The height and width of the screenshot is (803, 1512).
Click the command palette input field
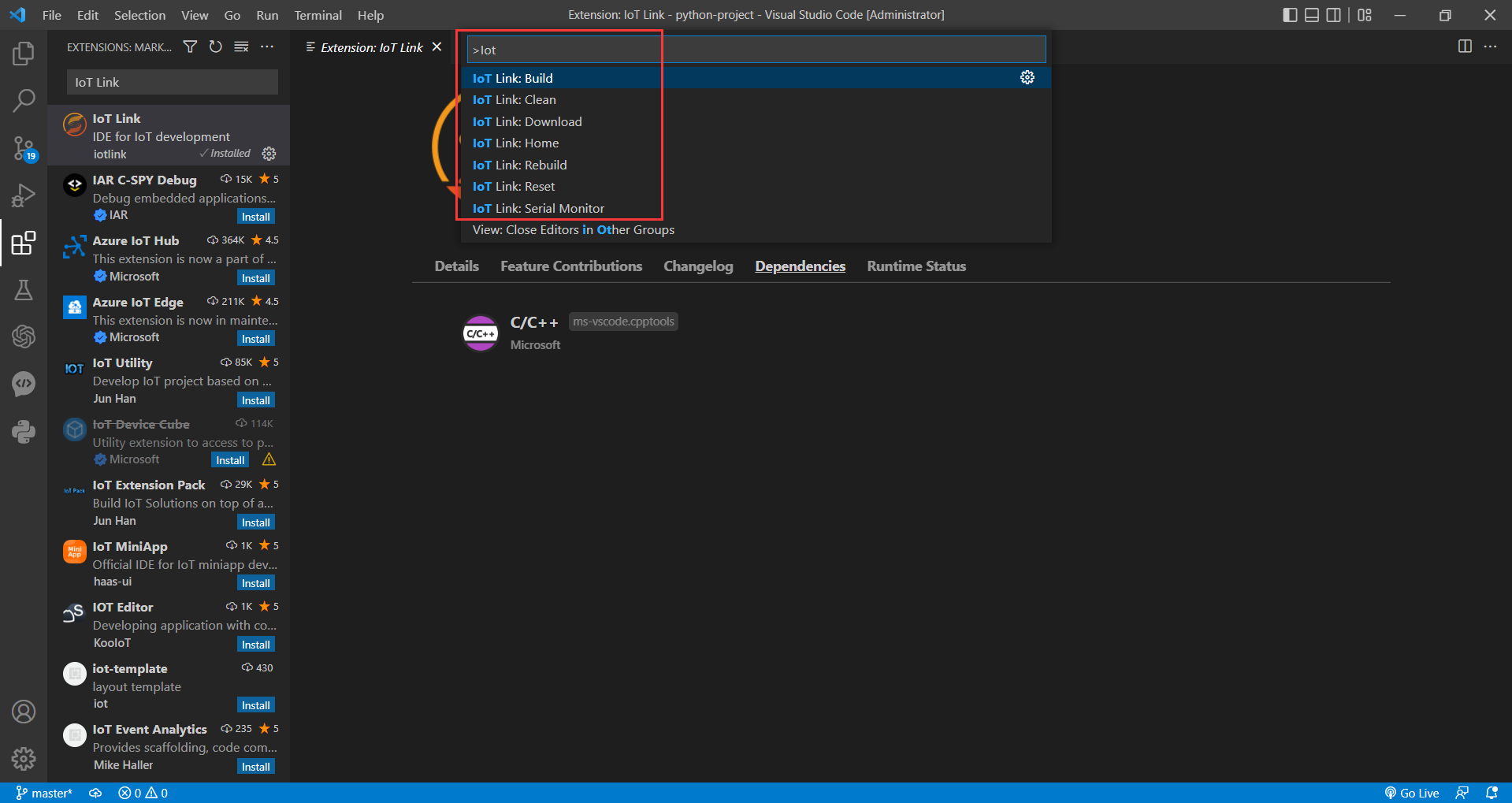click(756, 50)
